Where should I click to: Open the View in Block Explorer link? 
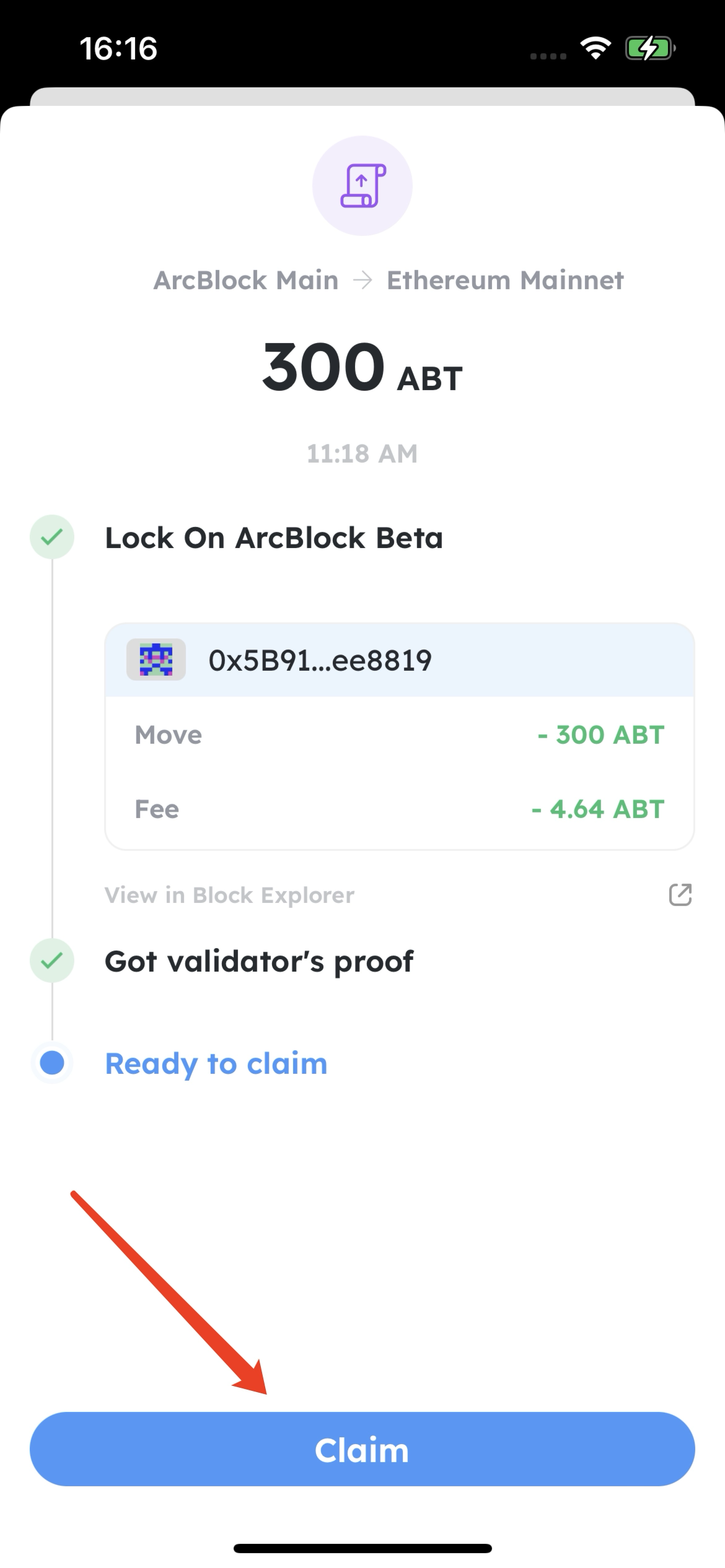[x=229, y=895]
